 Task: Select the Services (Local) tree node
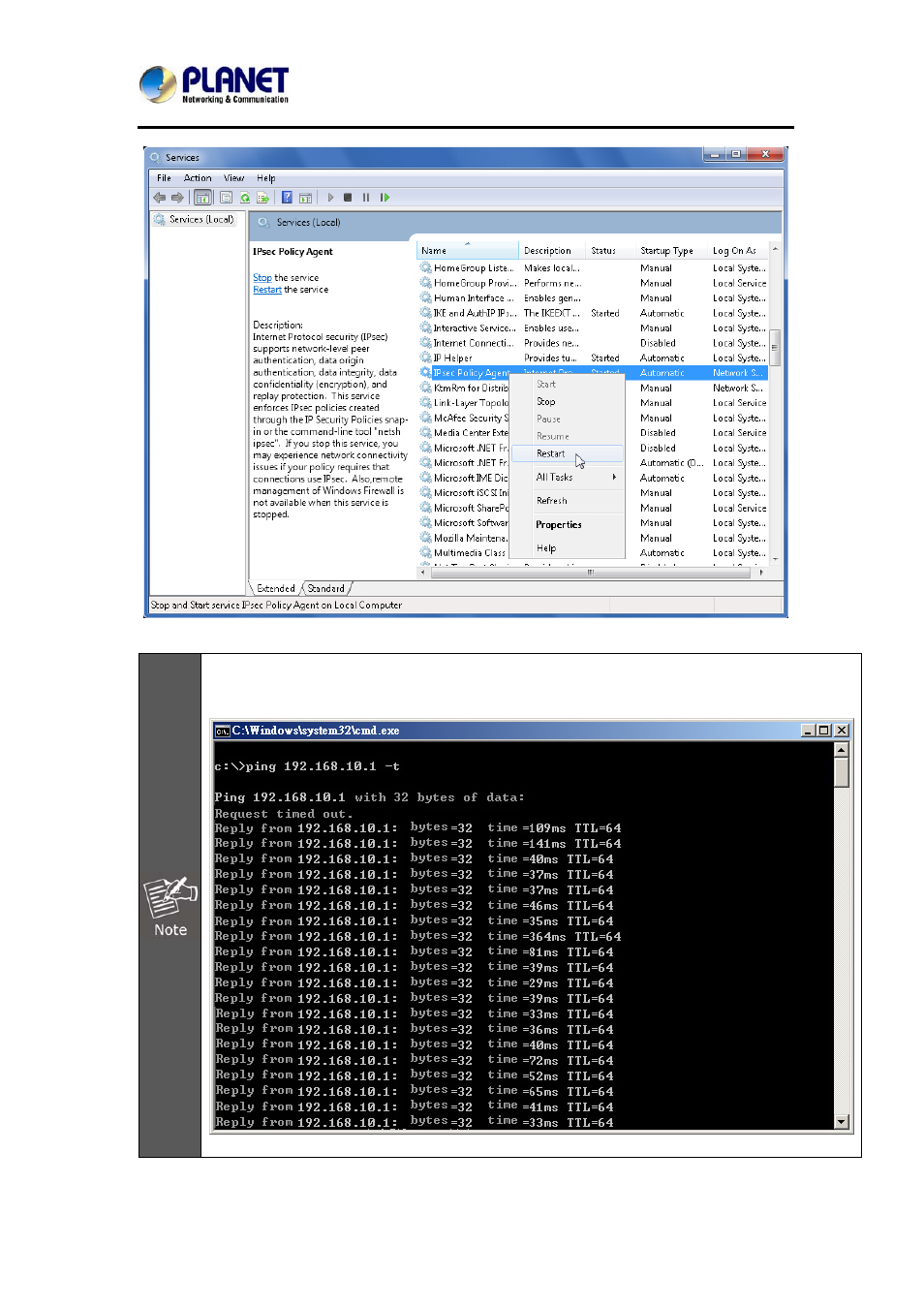pyautogui.click(x=201, y=220)
